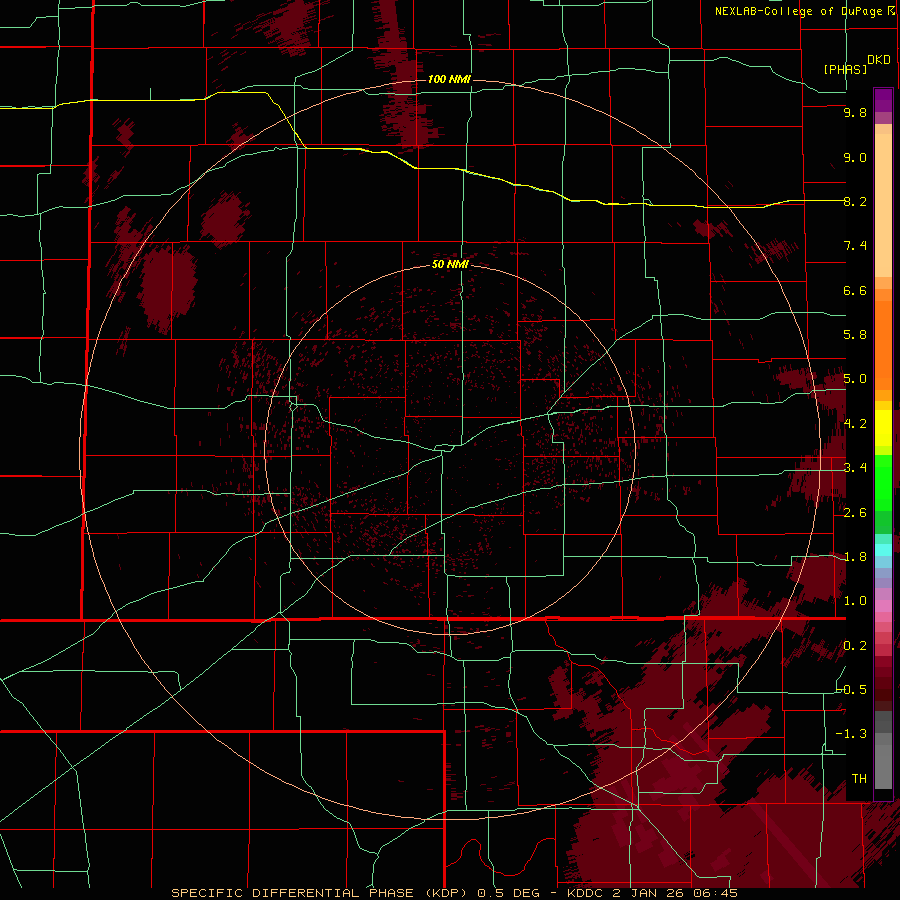Click the 7.4 scale value
Viewport: 900px width, 900px height.
[x=855, y=246]
